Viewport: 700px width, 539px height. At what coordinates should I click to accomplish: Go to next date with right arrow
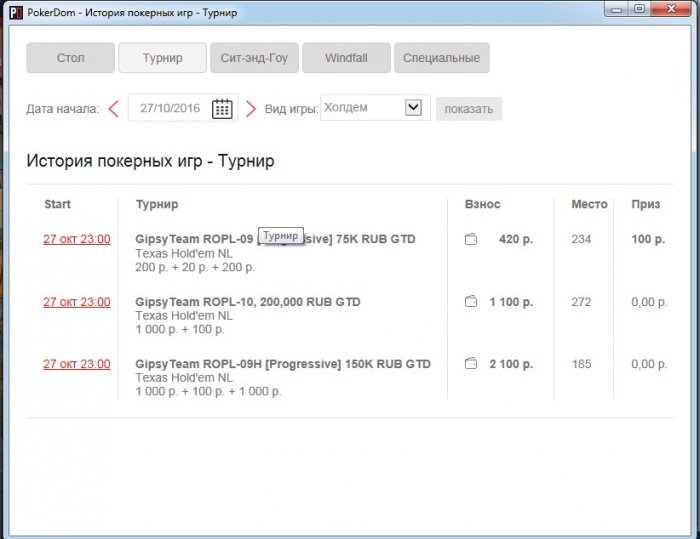point(251,109)
